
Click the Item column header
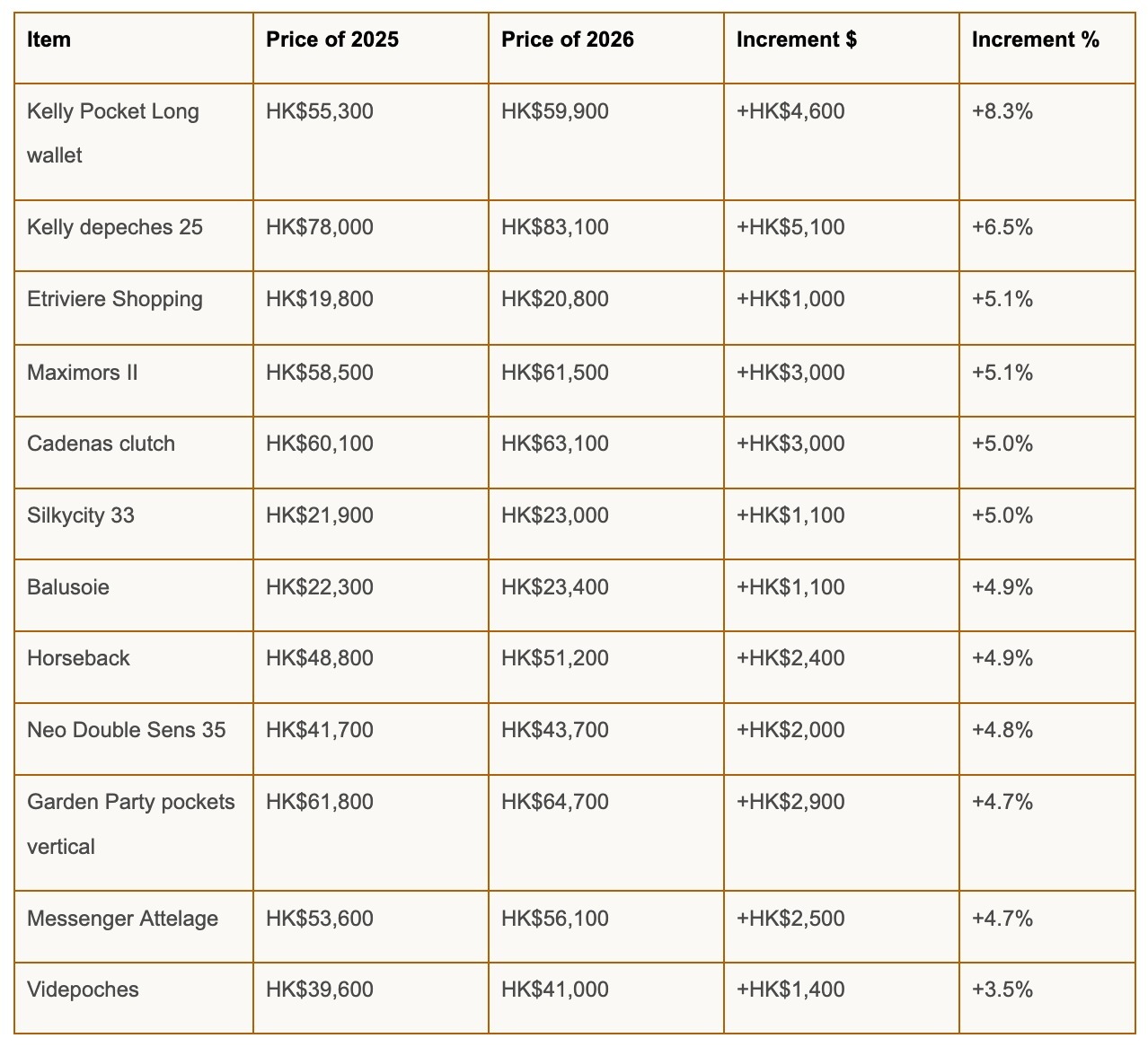pyautogui.click(x=49, y=40)
